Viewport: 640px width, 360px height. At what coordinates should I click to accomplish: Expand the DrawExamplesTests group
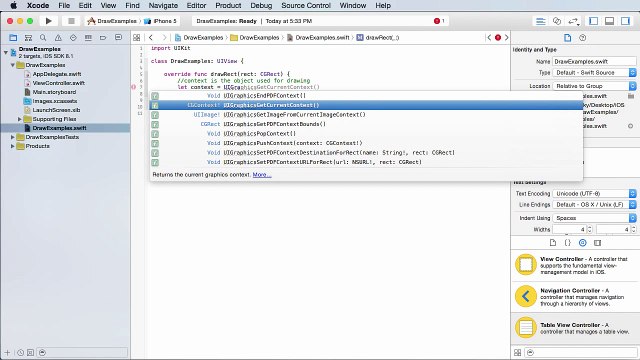coord(13,137)
